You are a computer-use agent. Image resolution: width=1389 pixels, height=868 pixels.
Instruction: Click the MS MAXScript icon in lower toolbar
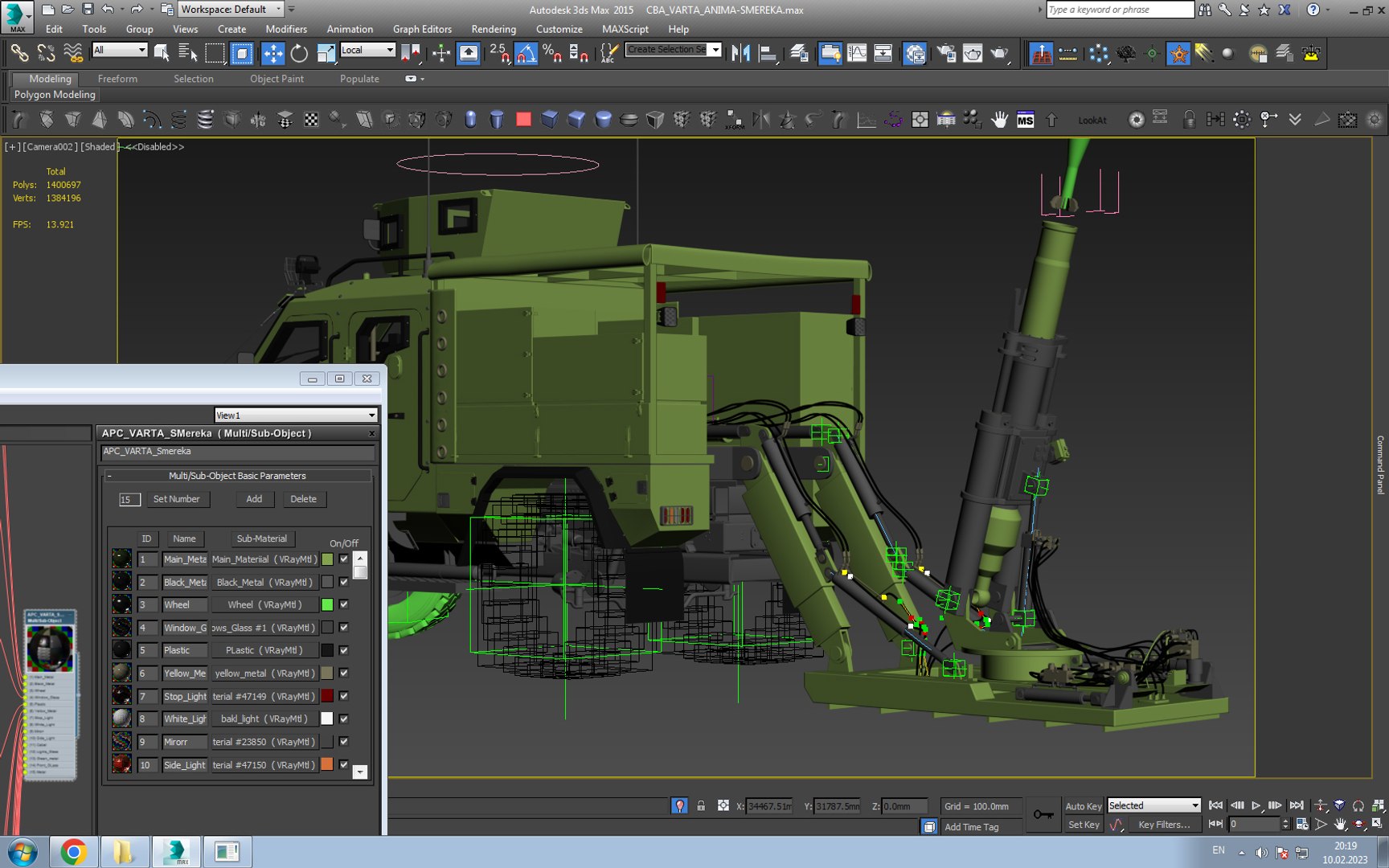point(1025,120)
